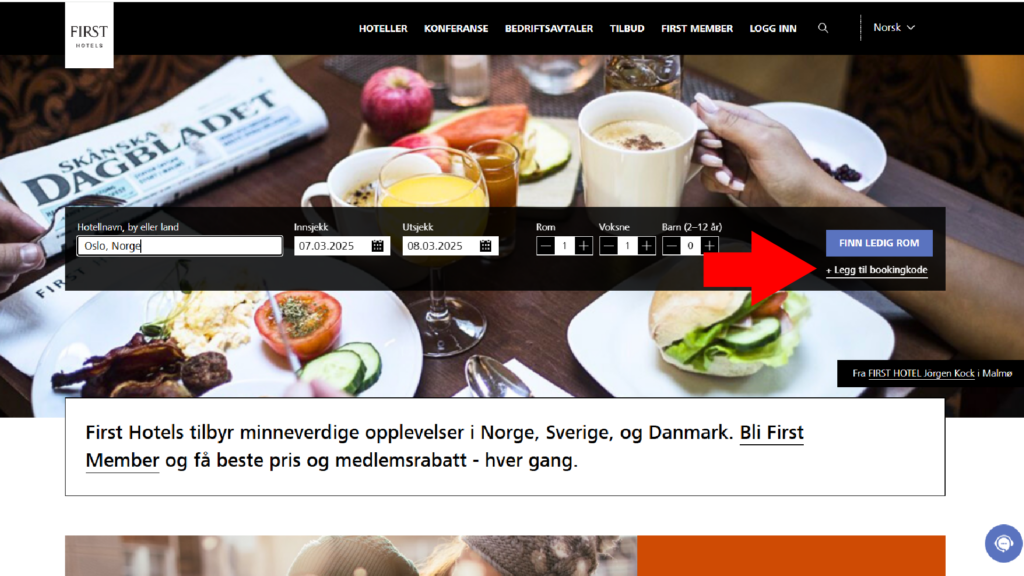Open the search magnifier icon in header
The height and width of the screenshot is (576, 1024).
tap(823, 28)
